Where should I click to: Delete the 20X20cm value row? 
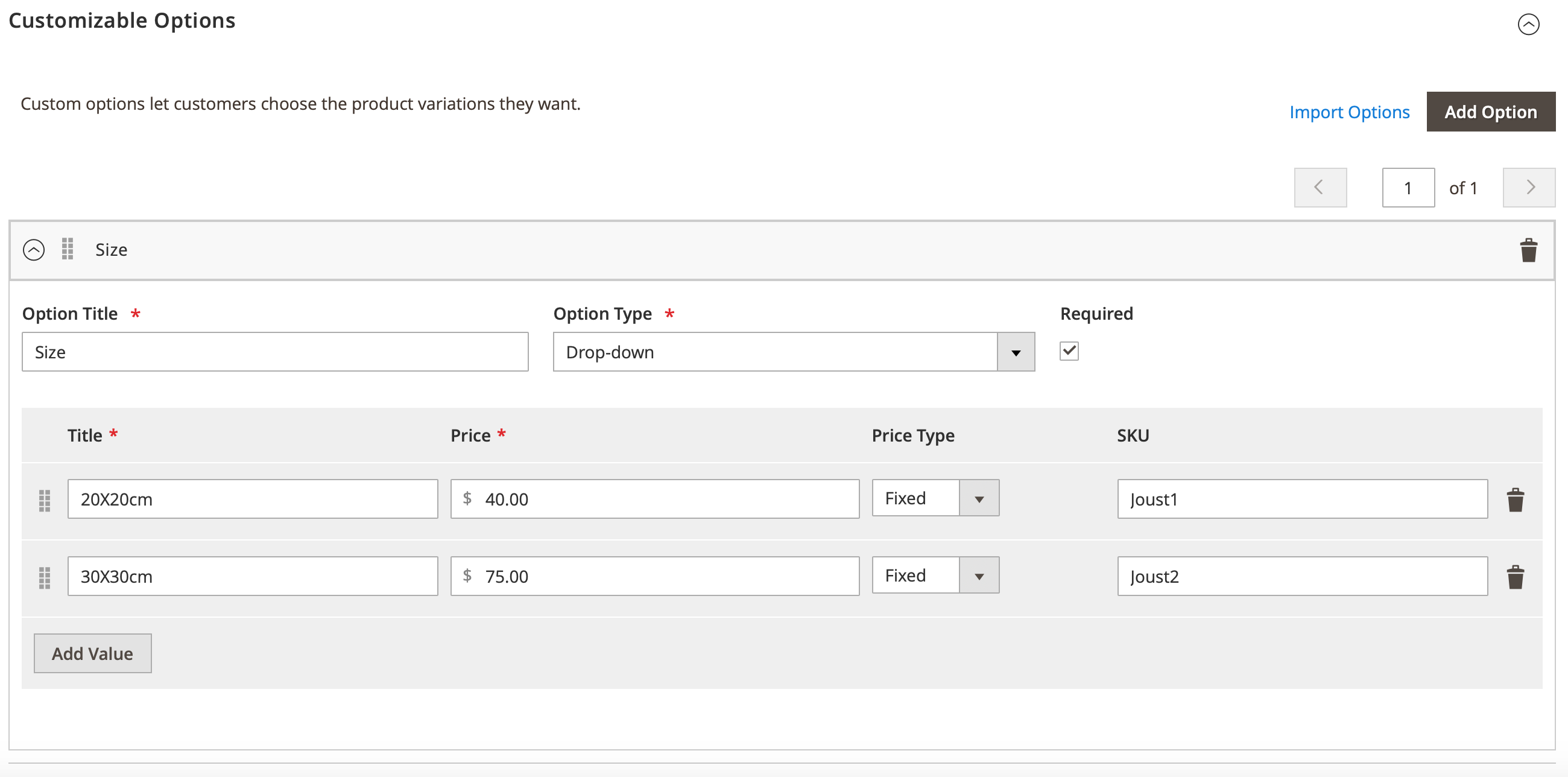point(1515,500)
